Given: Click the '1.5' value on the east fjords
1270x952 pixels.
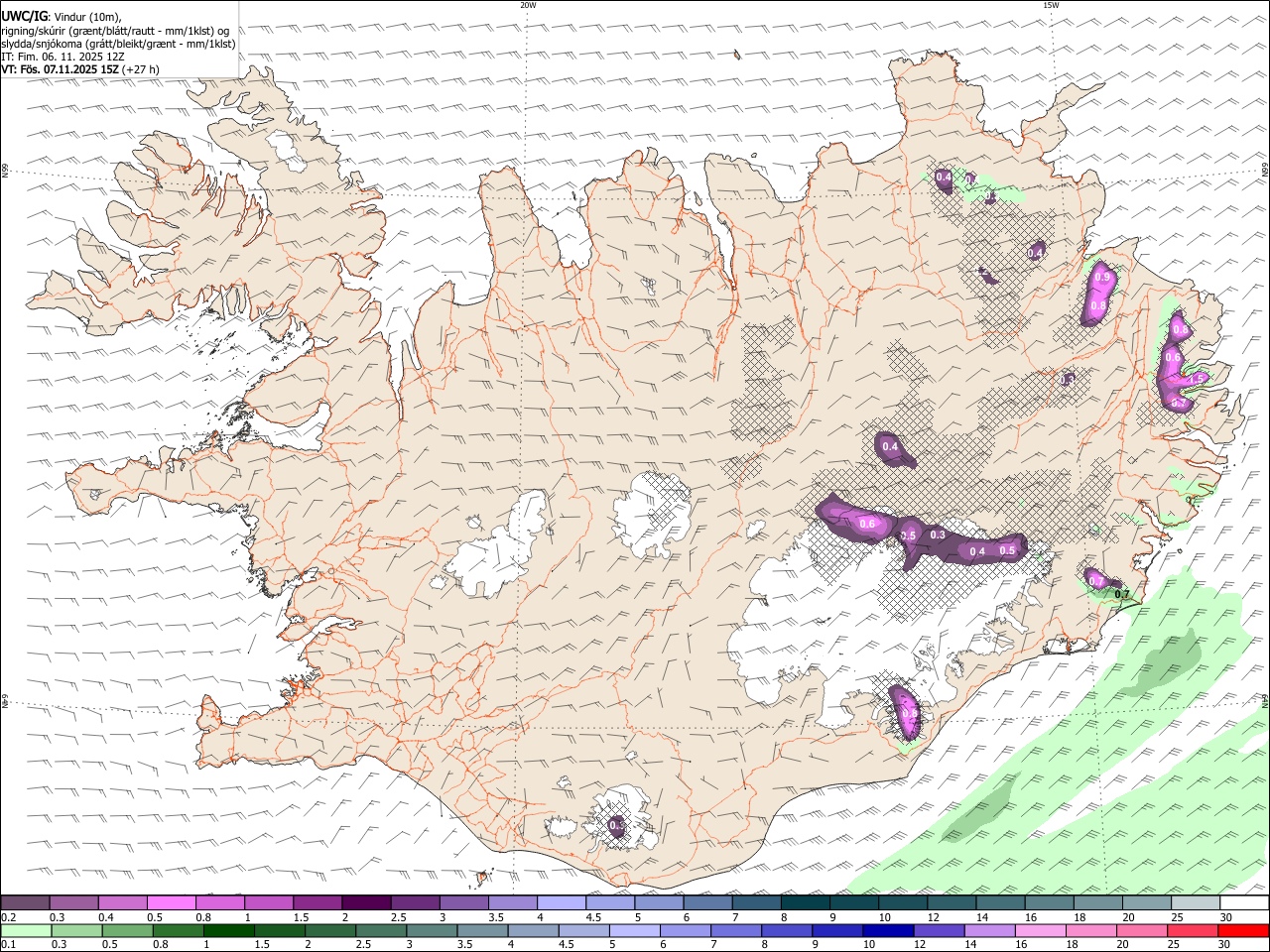Looking at the screenshot, I should [1197, 378].
